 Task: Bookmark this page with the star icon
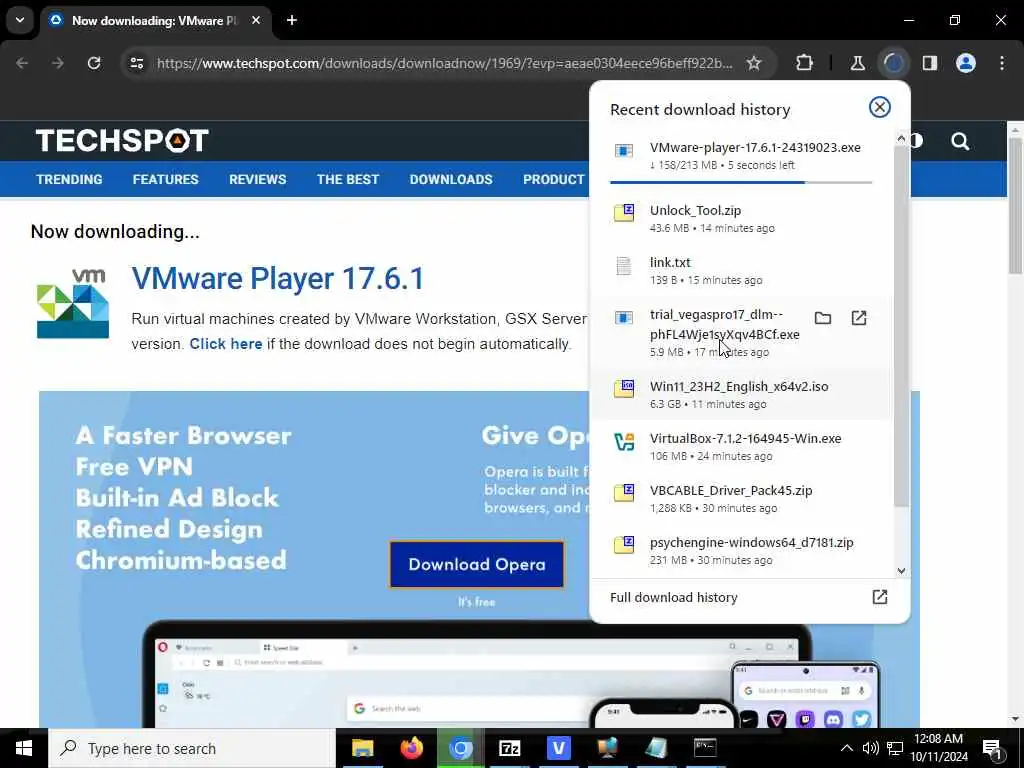pyautogui.click(x=754, y=63)
